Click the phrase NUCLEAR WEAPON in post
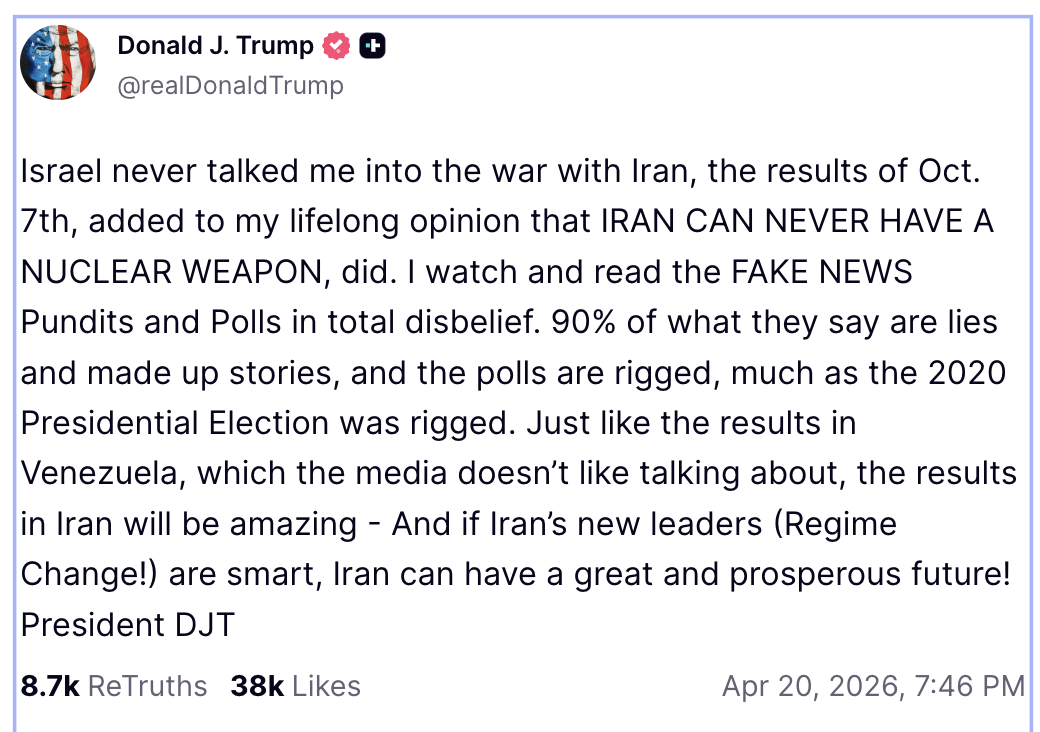Image resolution: width=1040 pixels, height=732 pixels. (x=171, y=272)
